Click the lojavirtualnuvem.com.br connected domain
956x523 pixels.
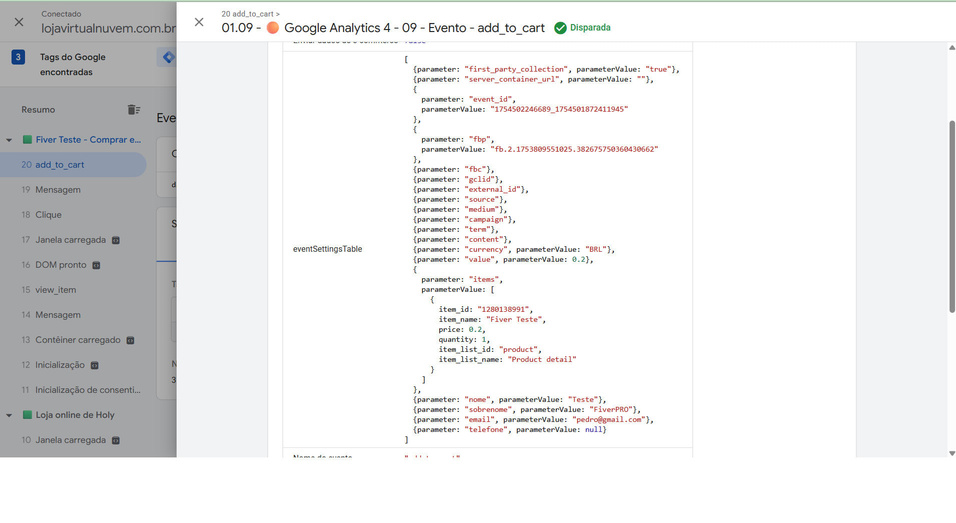tap(109, 28)
